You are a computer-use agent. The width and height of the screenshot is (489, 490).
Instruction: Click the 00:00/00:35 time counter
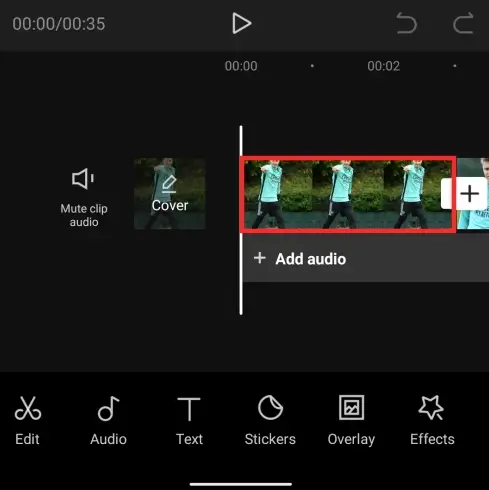[59, 24]
